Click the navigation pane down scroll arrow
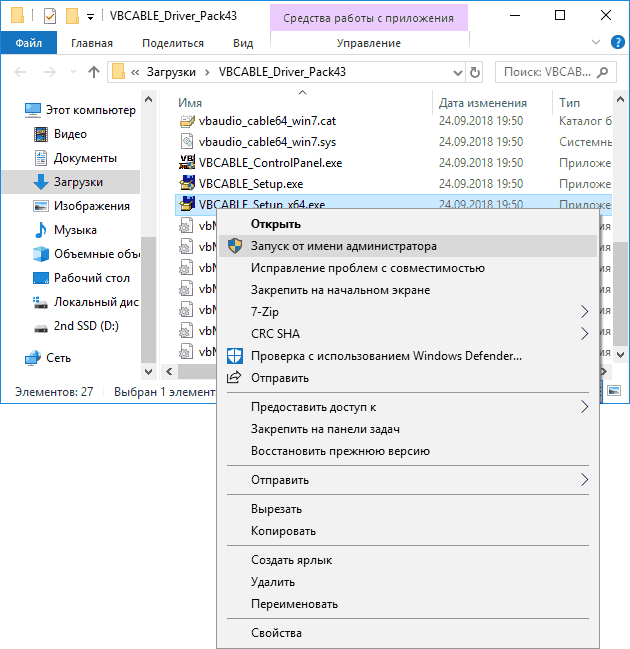The height and width of the screenshot is (649, 630). click(148, 371)
